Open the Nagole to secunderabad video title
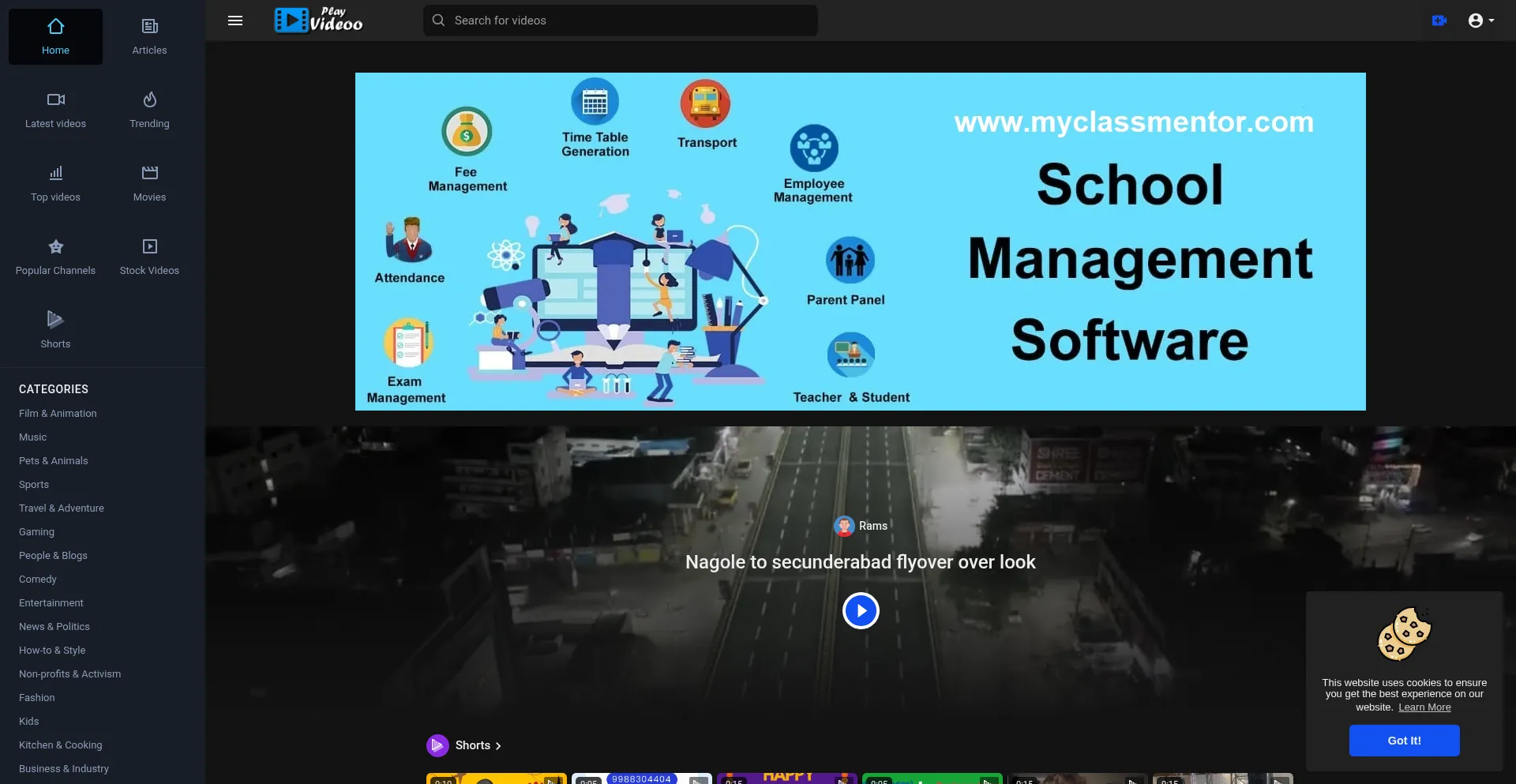Image resolution: width=1516 pixels, height=784 pixels. (861, 562)
